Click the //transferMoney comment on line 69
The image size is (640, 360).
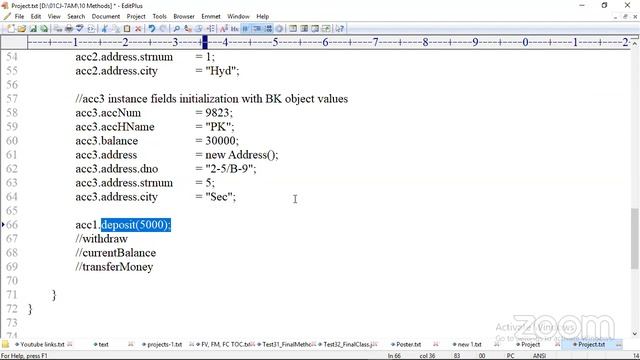pos(114,267)
